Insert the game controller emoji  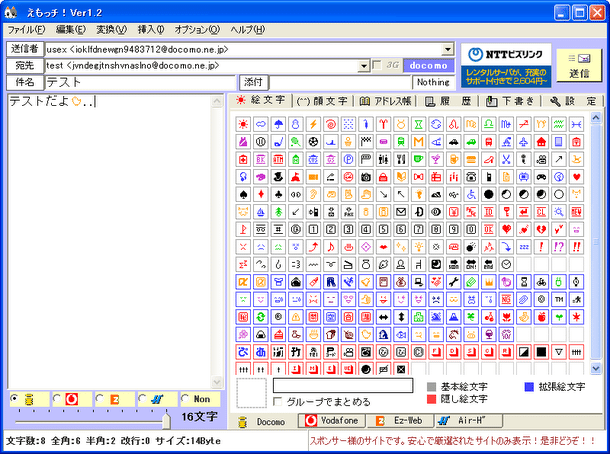pos(541,177)
